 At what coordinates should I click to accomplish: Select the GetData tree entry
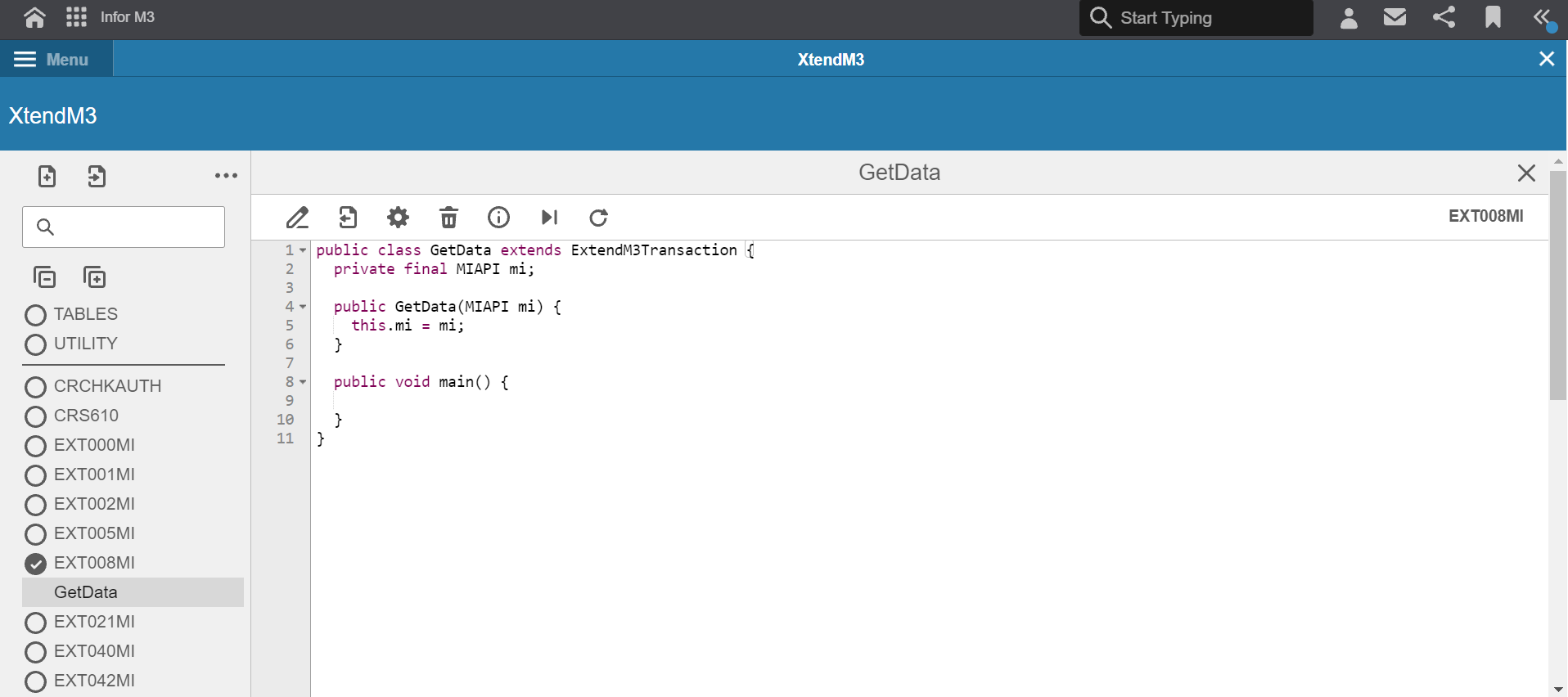point(133,592)
